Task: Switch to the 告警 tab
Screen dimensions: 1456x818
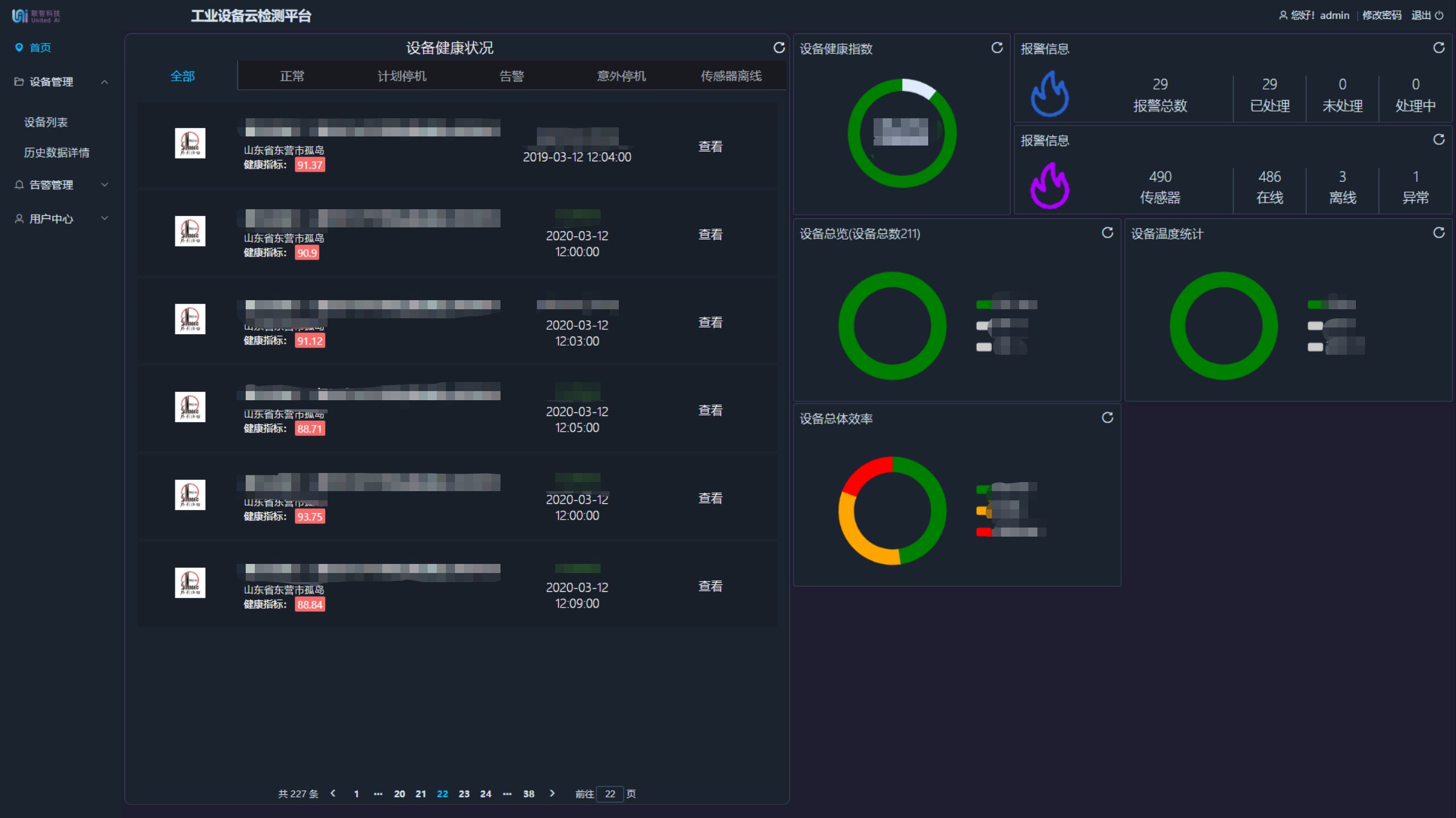Action: coord(511,76)
